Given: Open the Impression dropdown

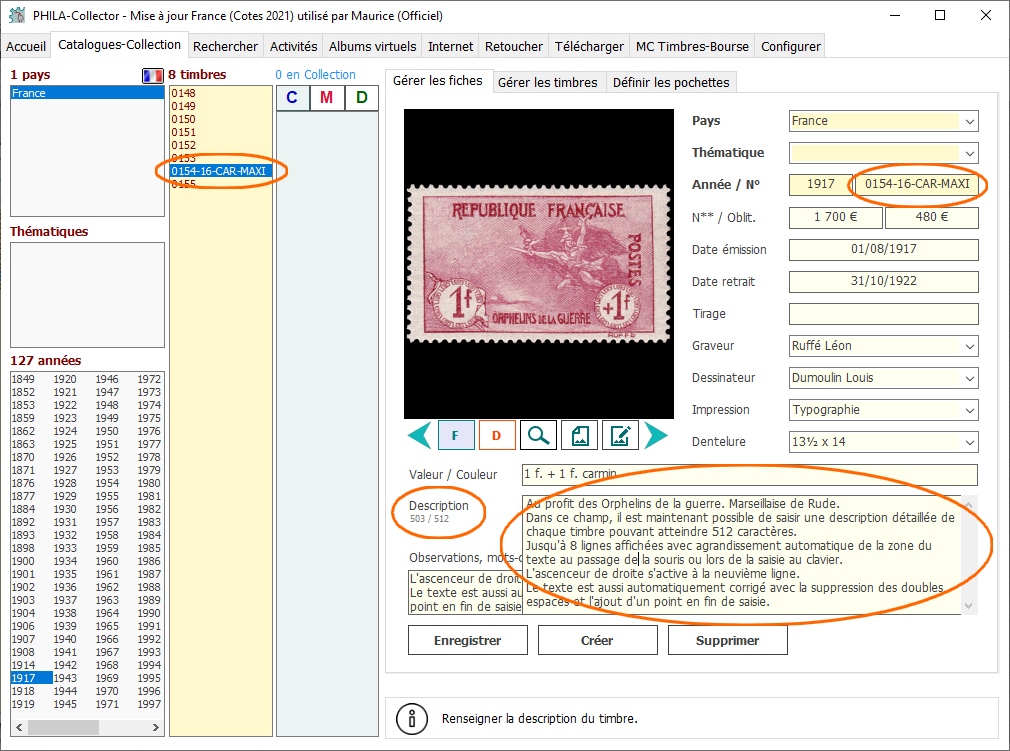Looking at the screenshot, I should coord(969,410).
